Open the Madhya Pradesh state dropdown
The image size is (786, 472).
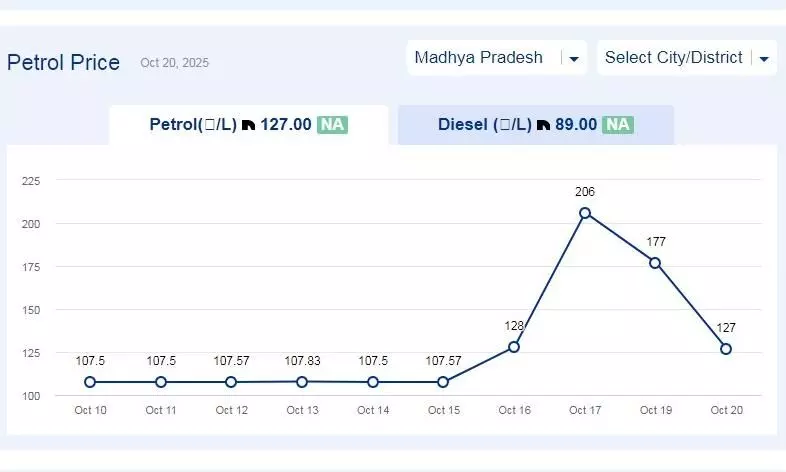497,58
